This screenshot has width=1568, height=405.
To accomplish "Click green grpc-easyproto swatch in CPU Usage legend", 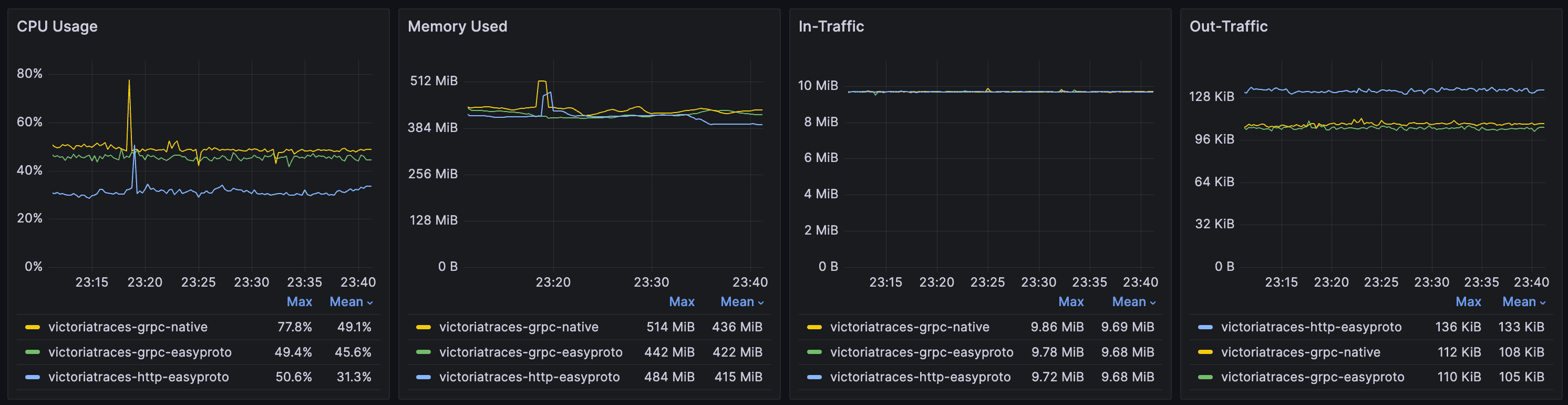I will [32, 352].
